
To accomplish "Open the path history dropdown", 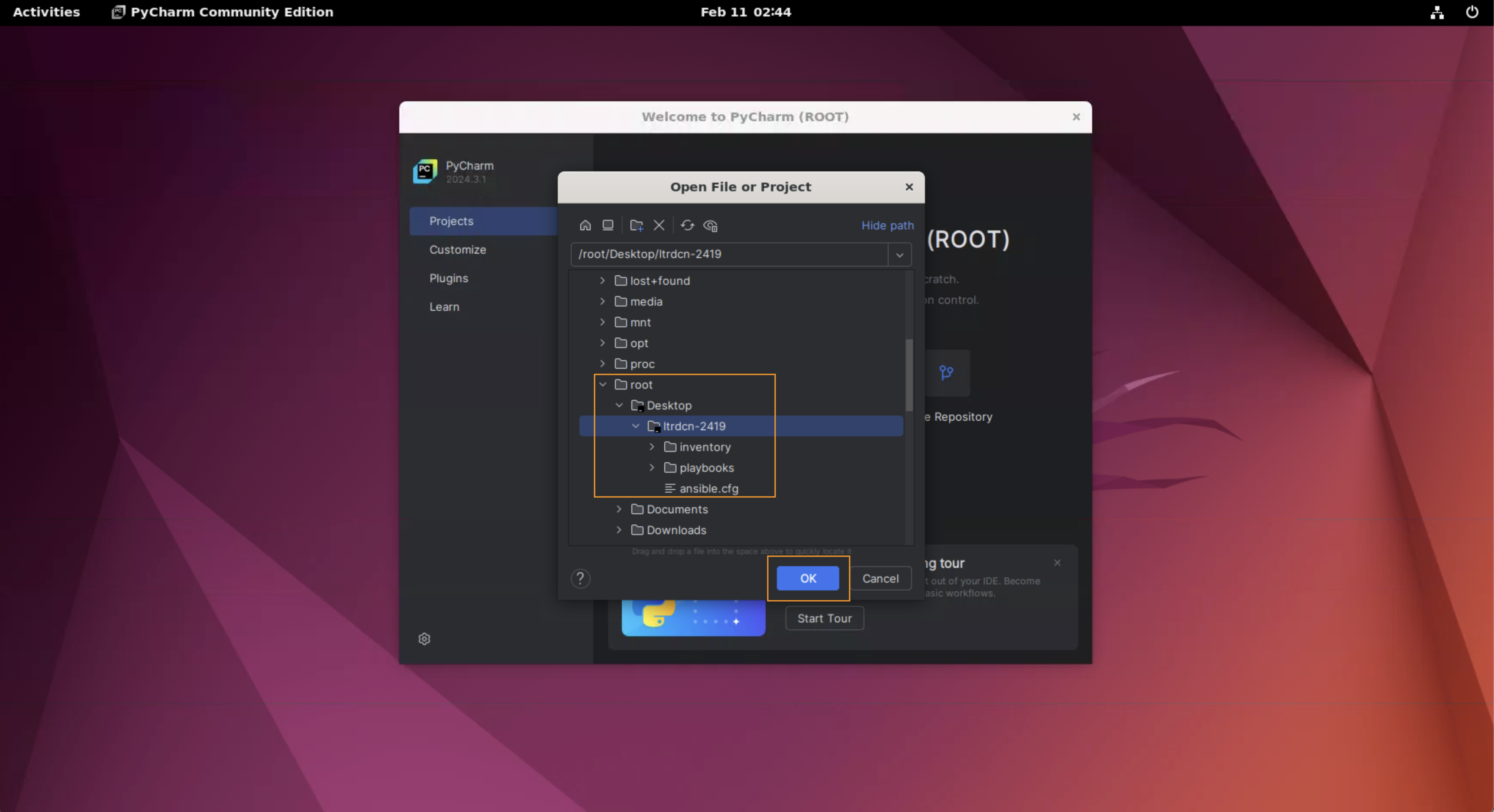I will 899,255.
